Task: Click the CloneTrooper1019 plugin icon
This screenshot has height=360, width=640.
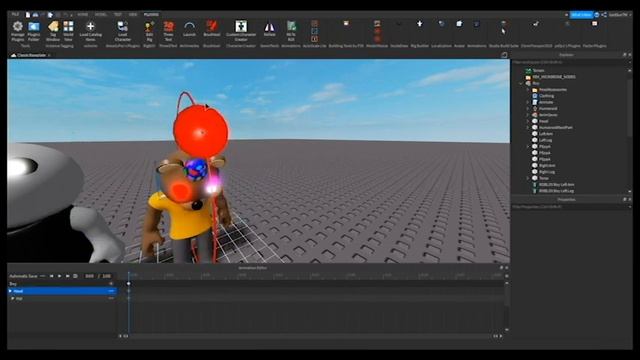Action: [536, 24]
